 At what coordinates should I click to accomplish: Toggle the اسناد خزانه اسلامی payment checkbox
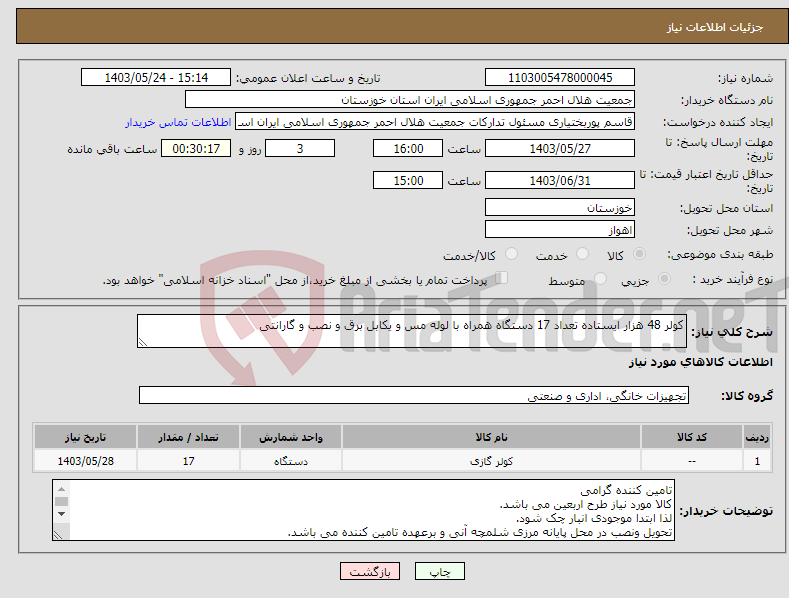pos(502,278)
